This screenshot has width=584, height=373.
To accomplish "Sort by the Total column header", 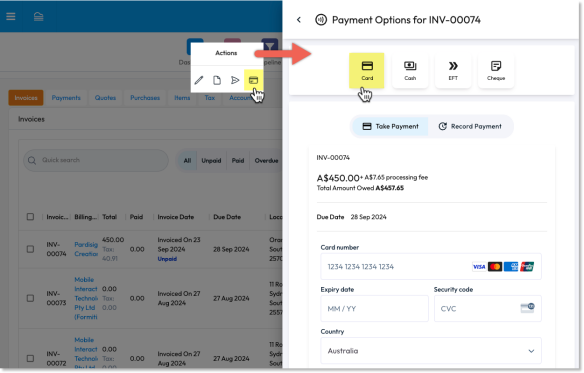I will [110, 217].
